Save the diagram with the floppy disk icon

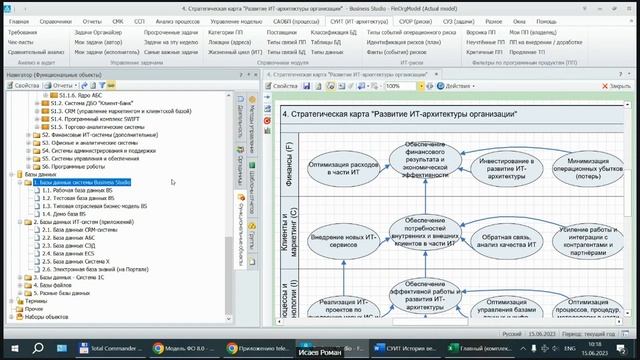point(307,86)
